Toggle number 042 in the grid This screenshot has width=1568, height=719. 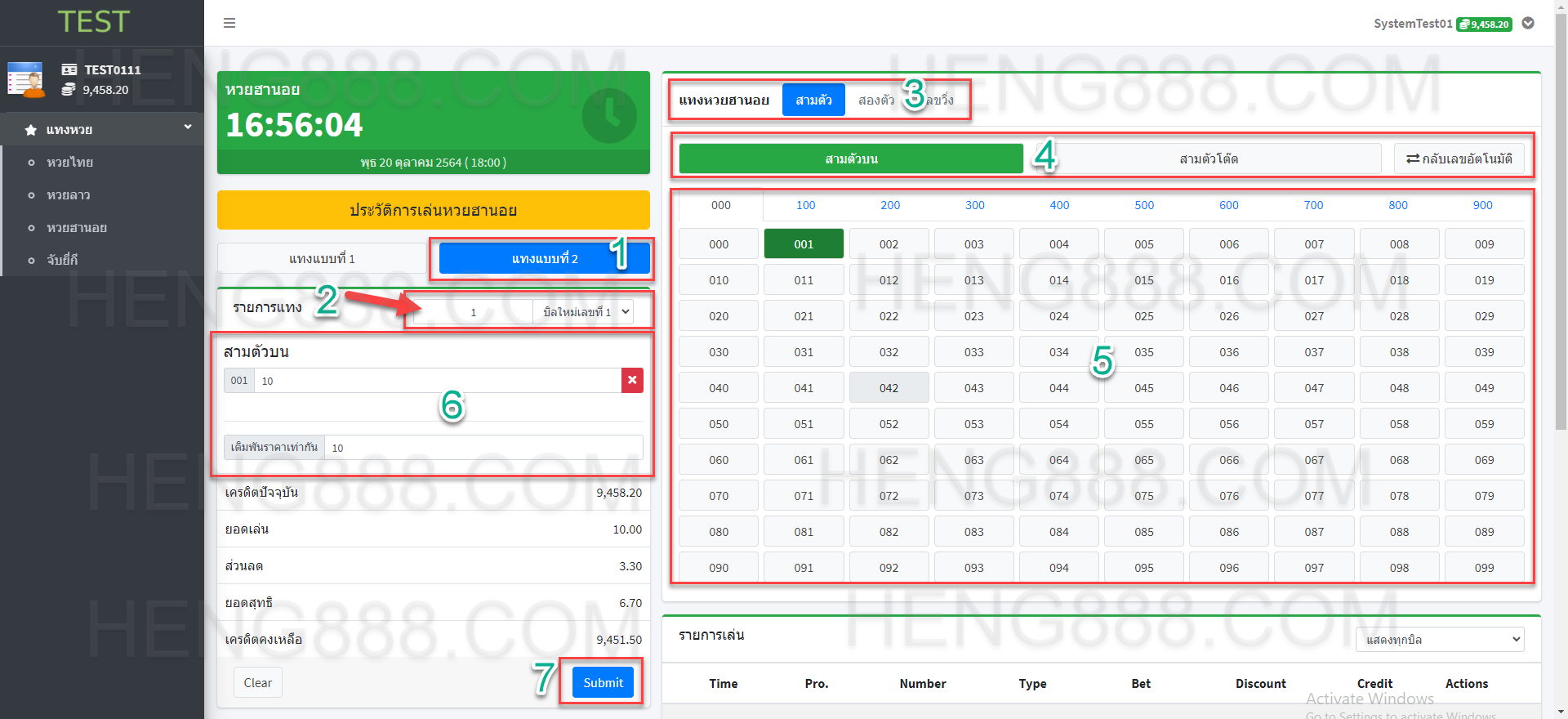pos(889,388)
